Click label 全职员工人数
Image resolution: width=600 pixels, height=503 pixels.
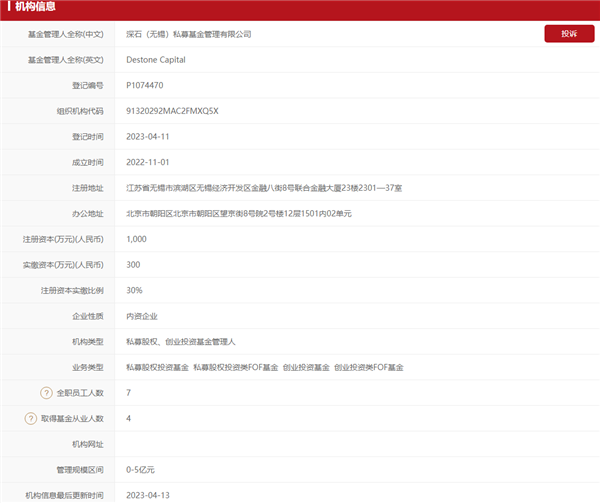(x=80, y=393)
